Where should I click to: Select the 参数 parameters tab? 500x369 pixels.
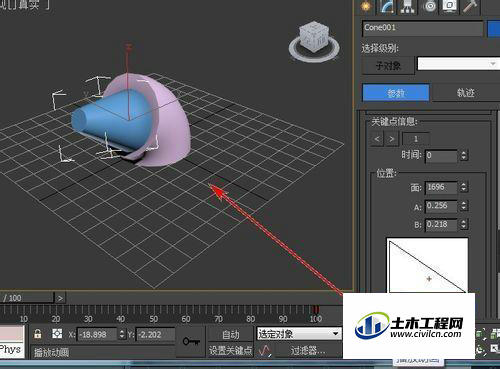[x=396, y=93]
